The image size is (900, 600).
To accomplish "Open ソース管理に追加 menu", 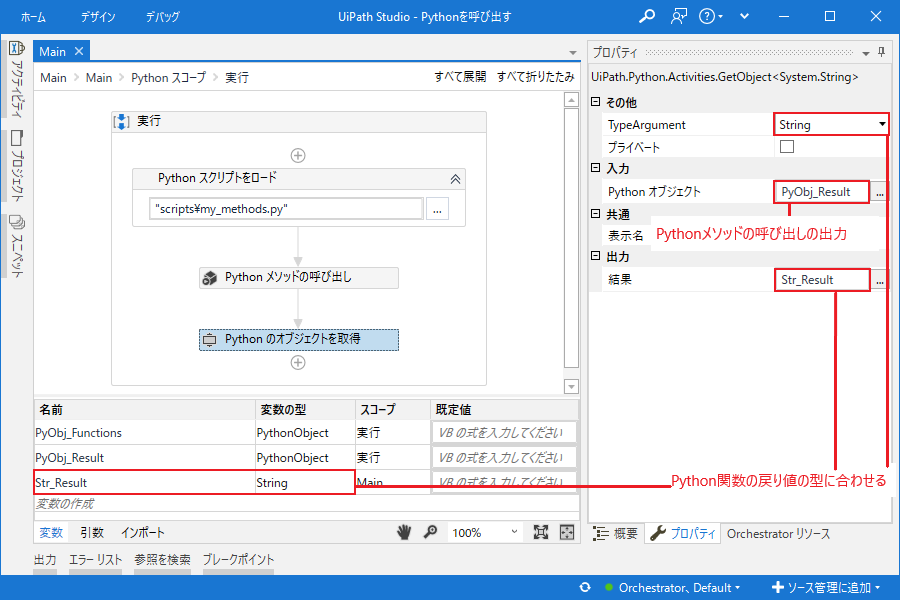I will pos(826,587).
